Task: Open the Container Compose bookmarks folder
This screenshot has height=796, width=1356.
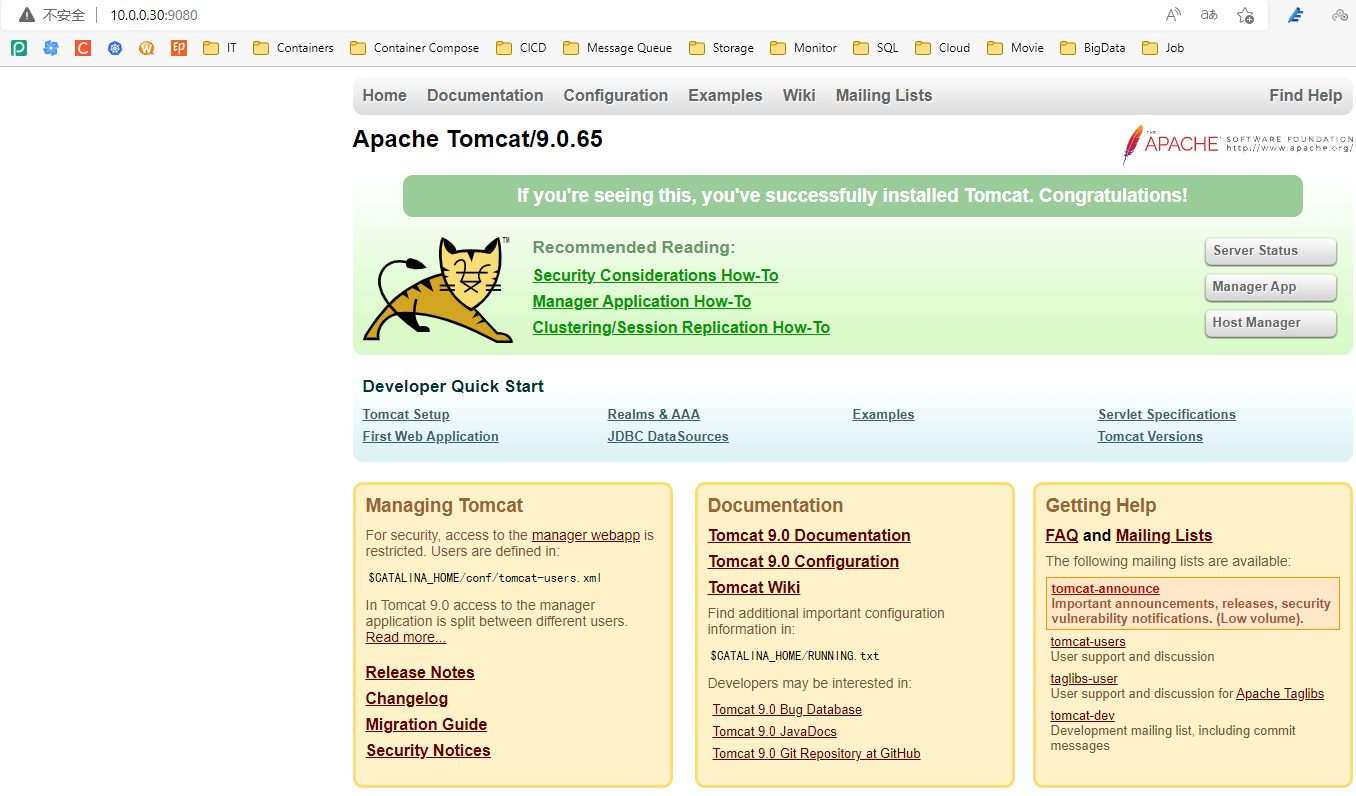Action: tap(415, 47)
